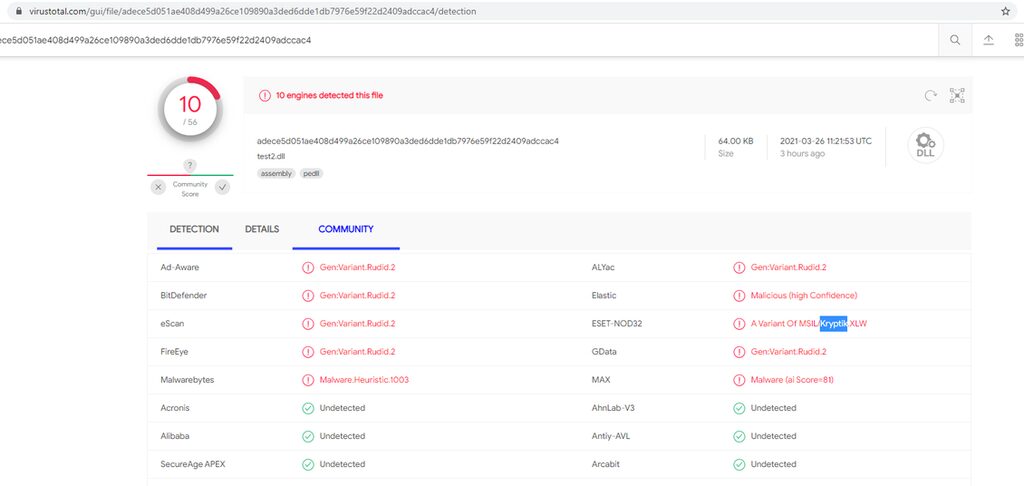
Task: Open the DETAILS tab
Action: (262, 229)
